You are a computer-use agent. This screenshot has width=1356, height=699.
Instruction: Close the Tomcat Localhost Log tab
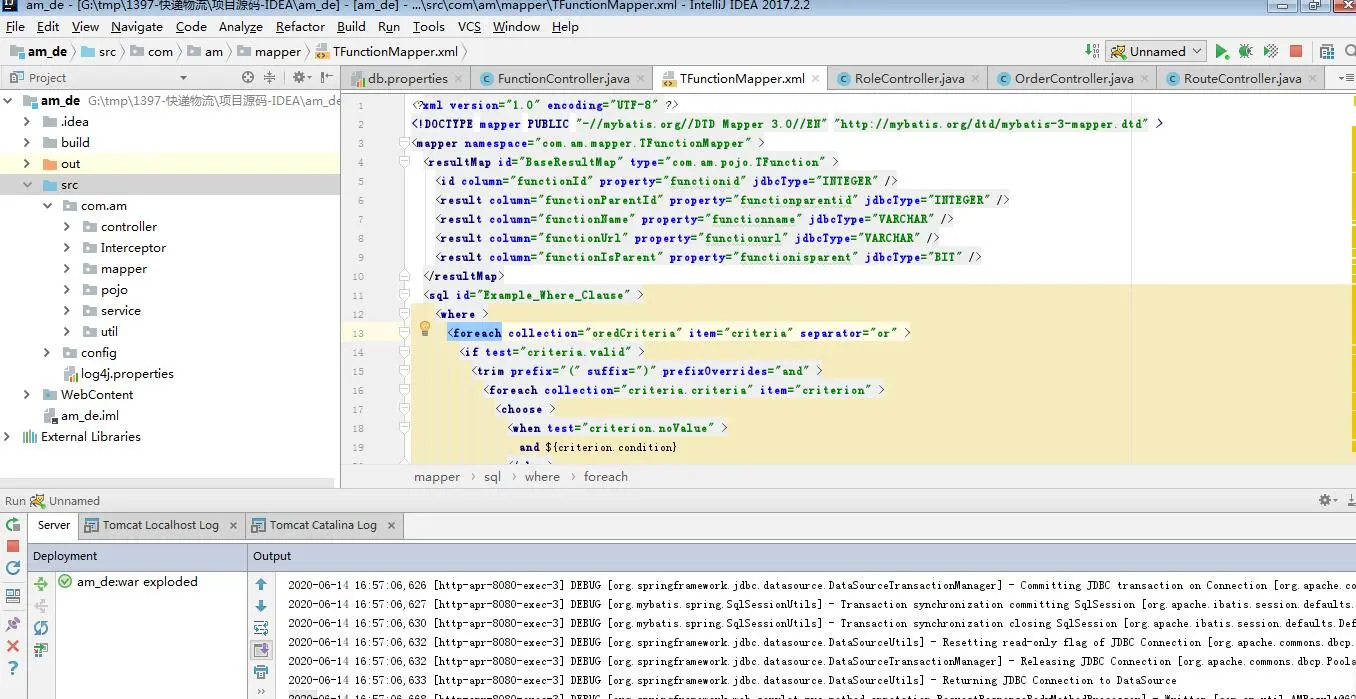[232, 525]
